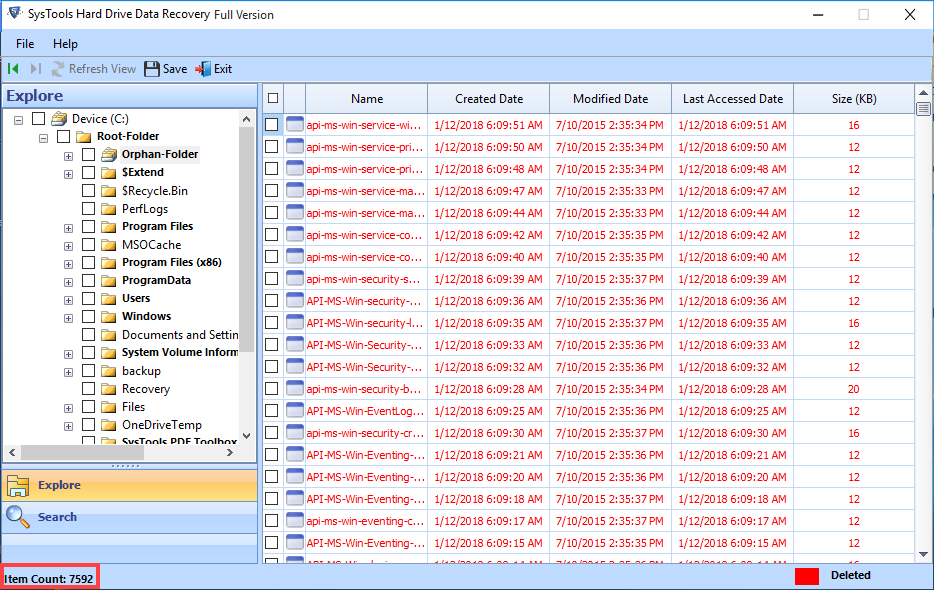Click the tree panel vertical scrollbar thumb
Image resolution: width=934 pixels, height=590 pixels.
pos(247,240)
